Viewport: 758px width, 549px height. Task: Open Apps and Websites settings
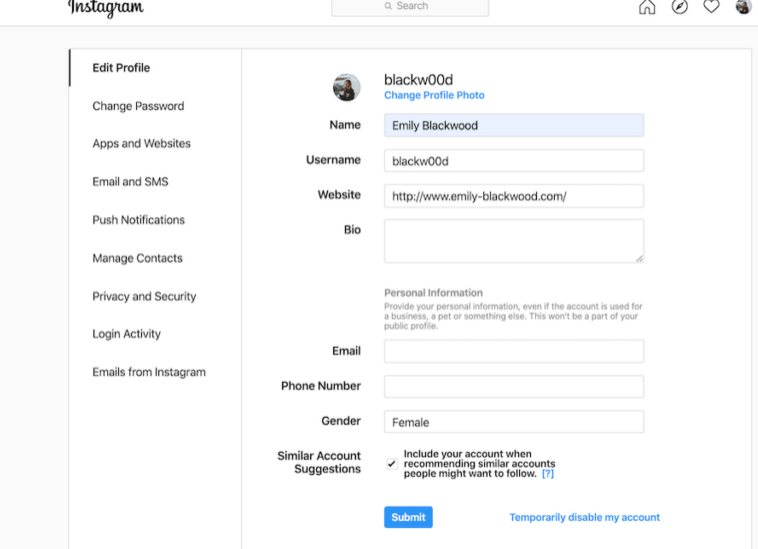click(142, 144)
